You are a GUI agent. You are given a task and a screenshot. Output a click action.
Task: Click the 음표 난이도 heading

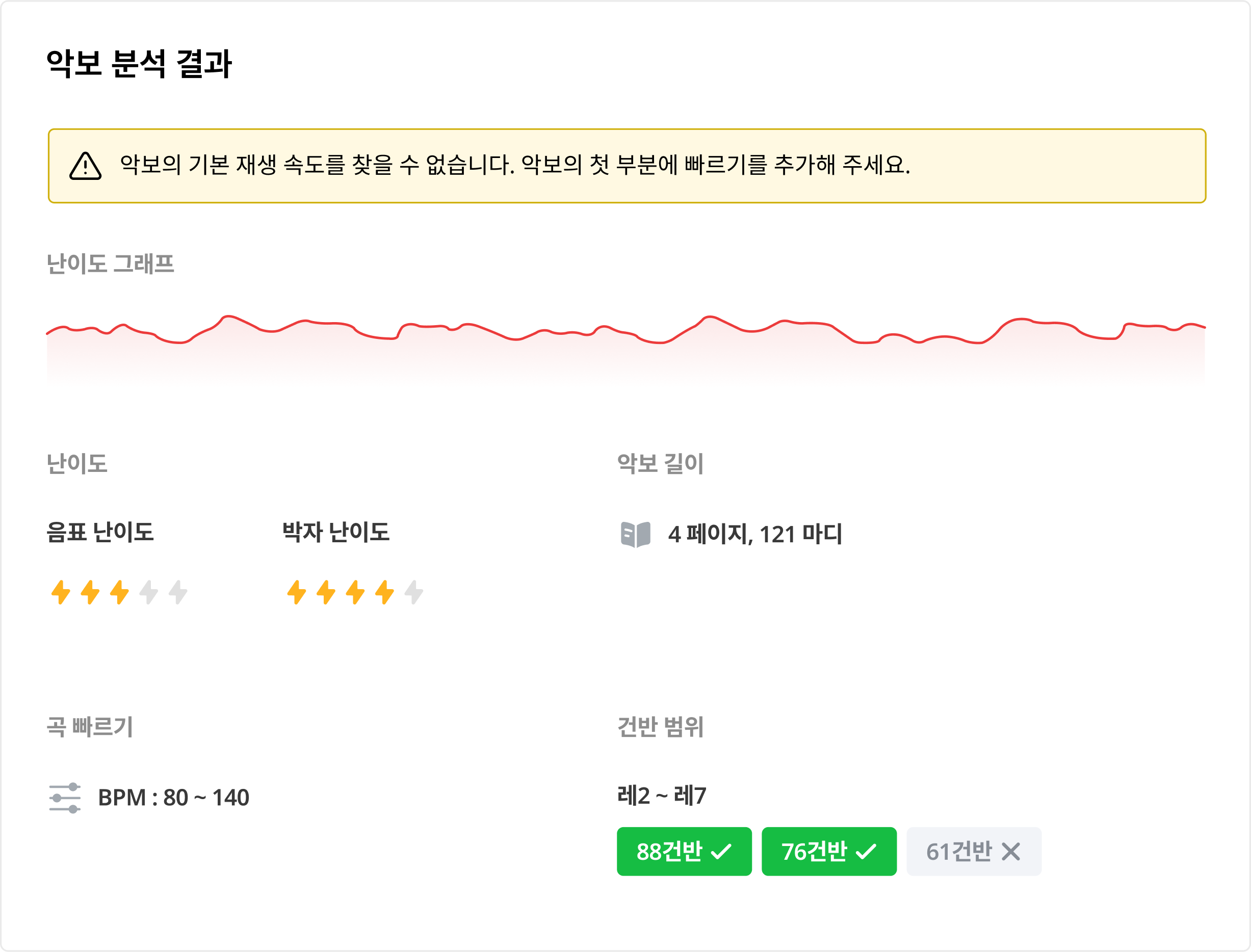point(100,532)
